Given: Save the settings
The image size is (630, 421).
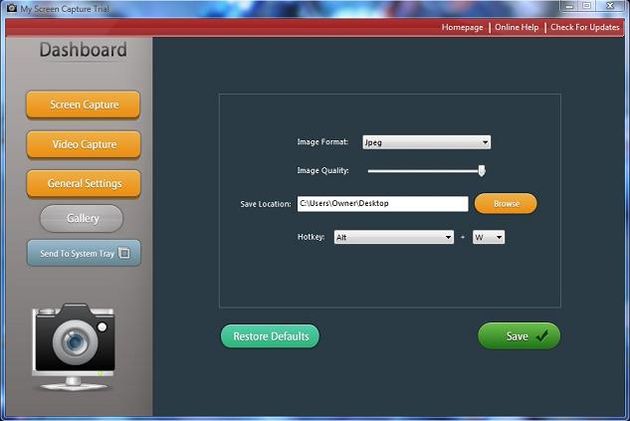Looking at the screenshot, I should pos(519,336).
